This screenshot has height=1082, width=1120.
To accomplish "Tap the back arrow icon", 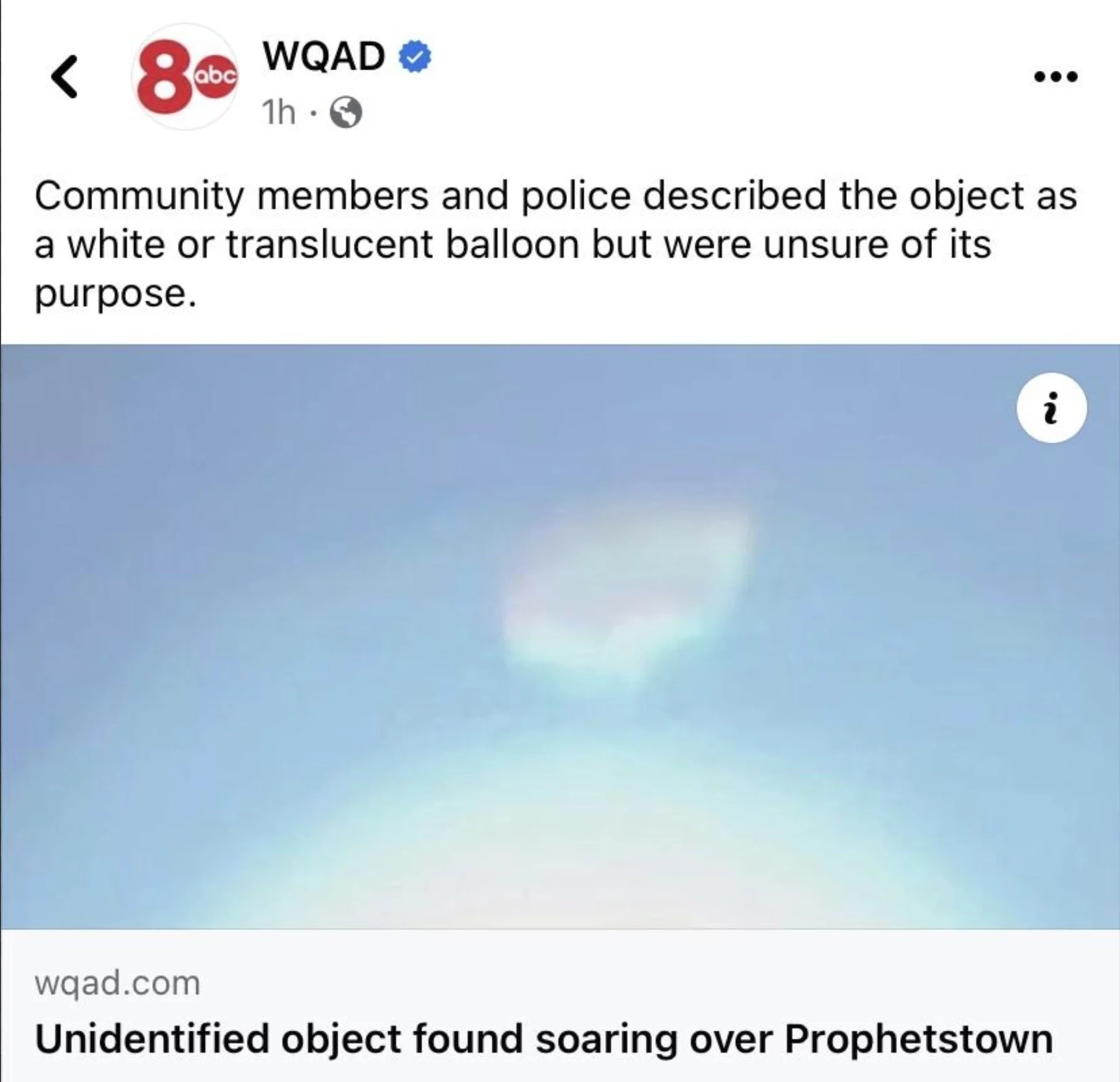I will coord(65,77).
